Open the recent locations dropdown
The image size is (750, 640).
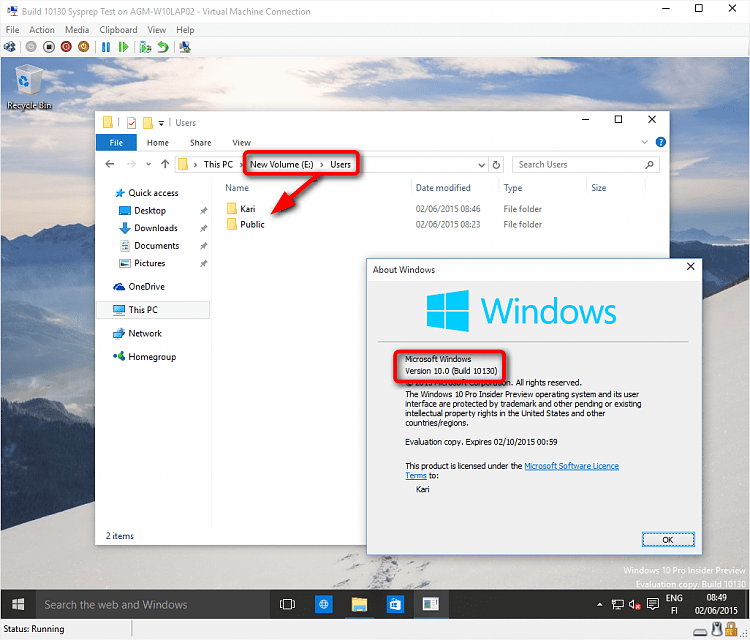click(149, 164)
